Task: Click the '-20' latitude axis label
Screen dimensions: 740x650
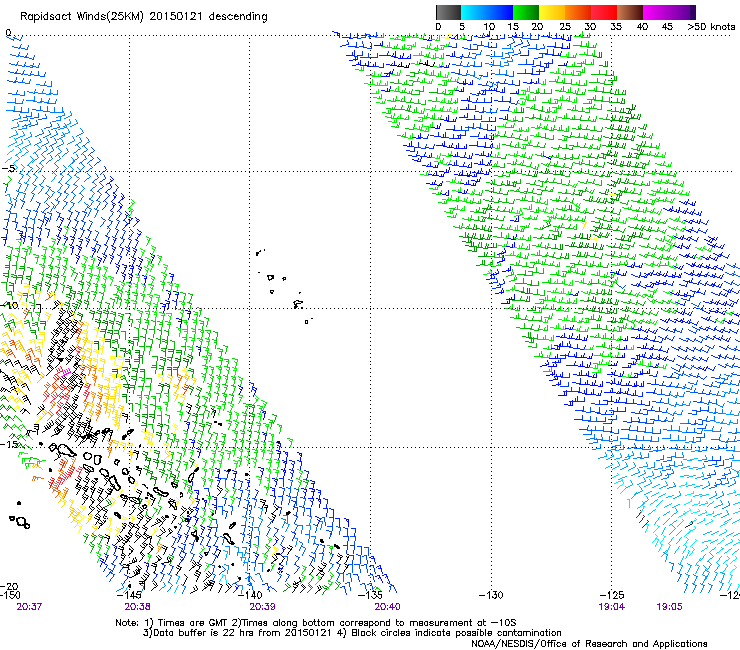Action: (x=10, y=586)
